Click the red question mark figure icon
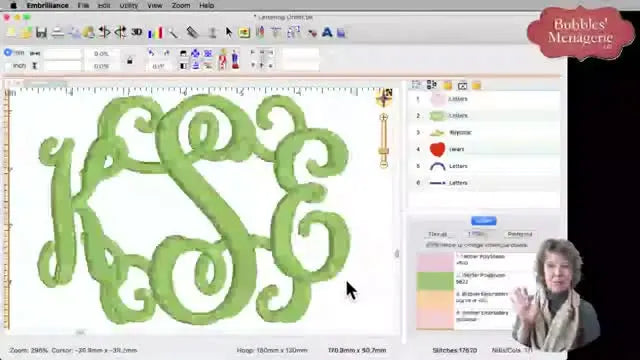The image size is (640, 360). coord(222,59)
